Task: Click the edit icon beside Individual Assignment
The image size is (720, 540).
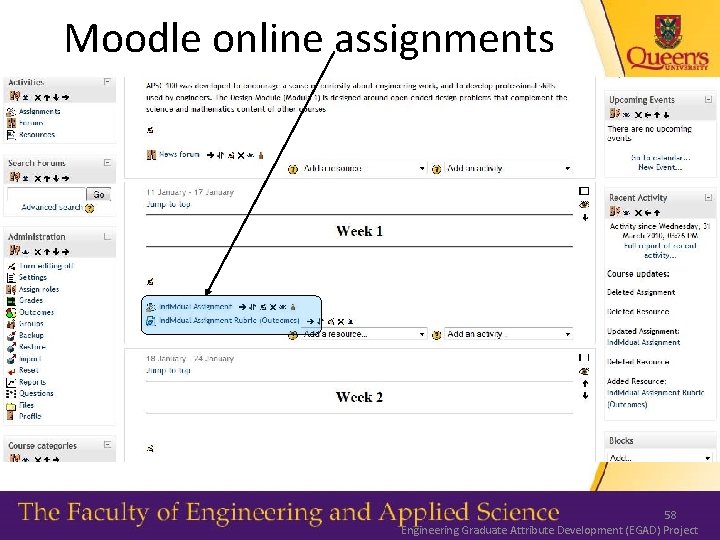Action: pos(263,307)
